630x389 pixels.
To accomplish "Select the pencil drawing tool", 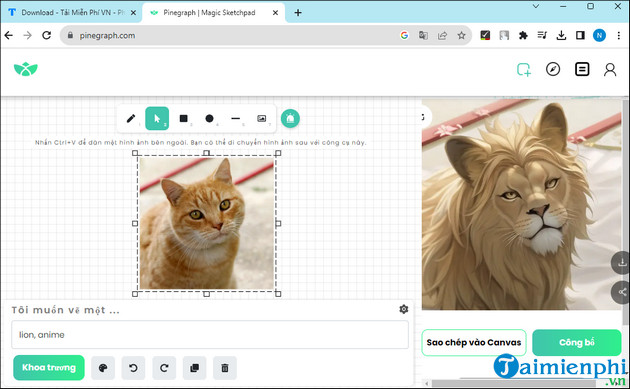I will point(131,119).
